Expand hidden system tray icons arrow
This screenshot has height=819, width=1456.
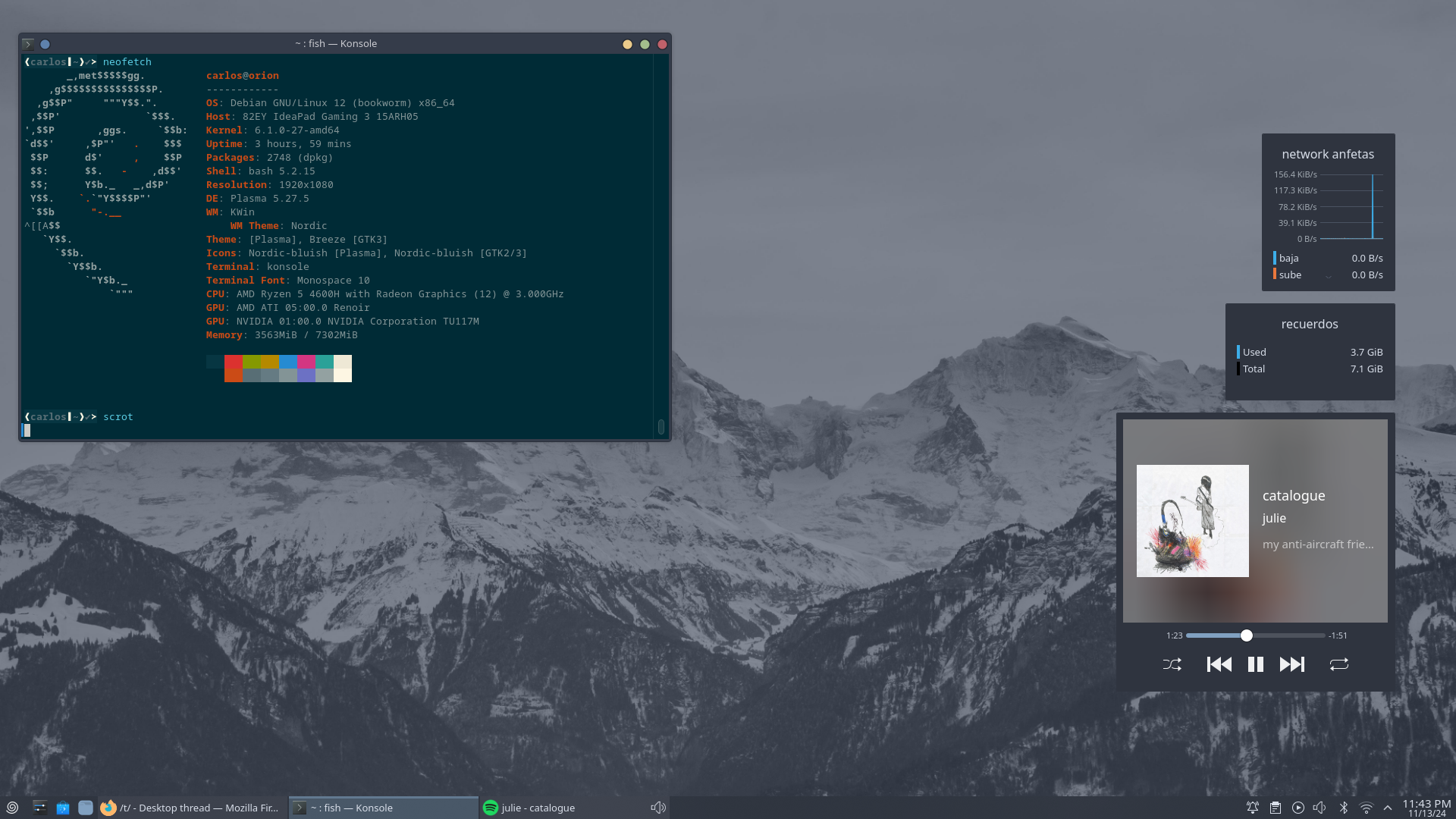tap(1388, 808)
